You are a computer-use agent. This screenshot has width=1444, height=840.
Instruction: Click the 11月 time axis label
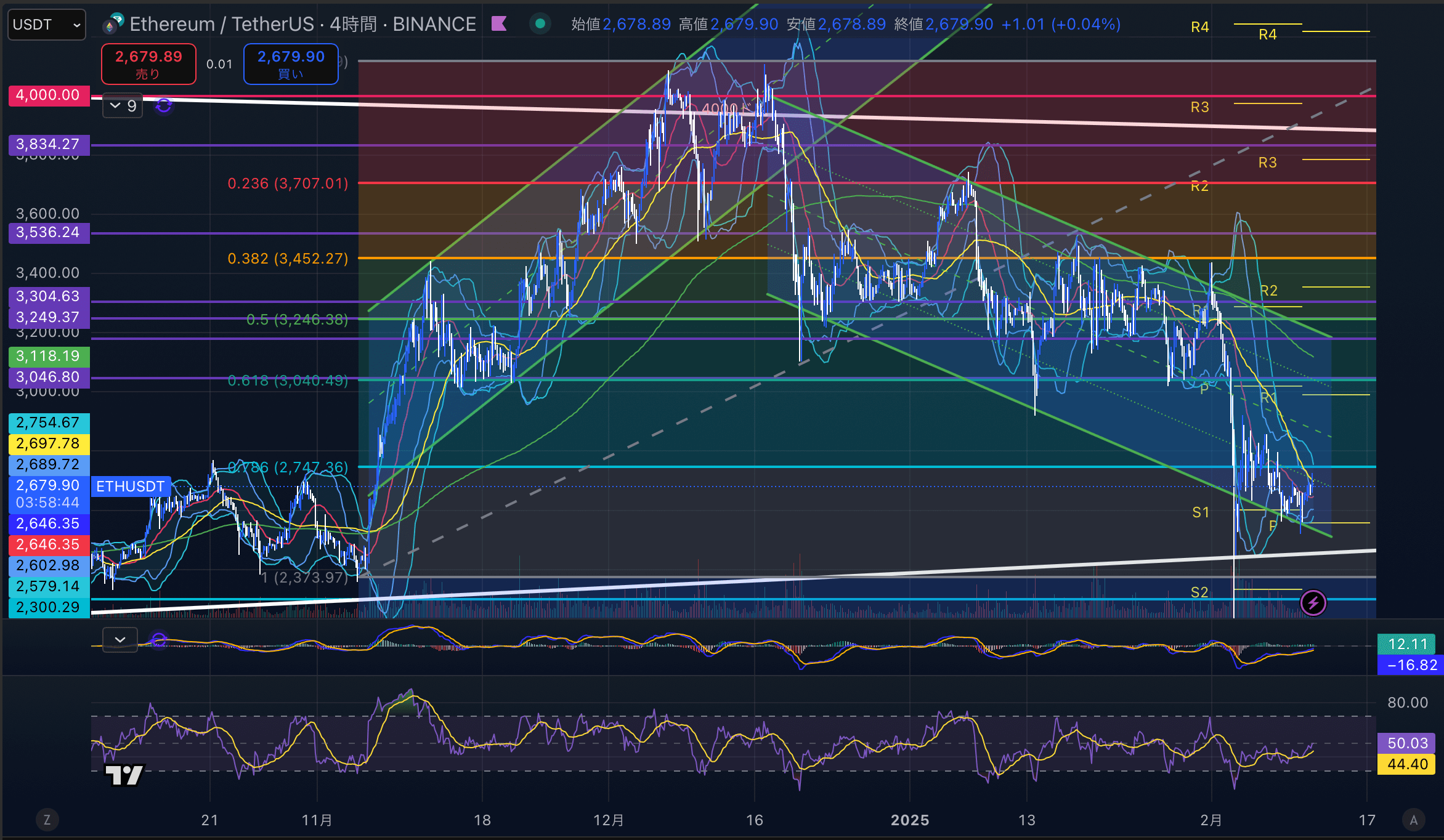point(317,820)
